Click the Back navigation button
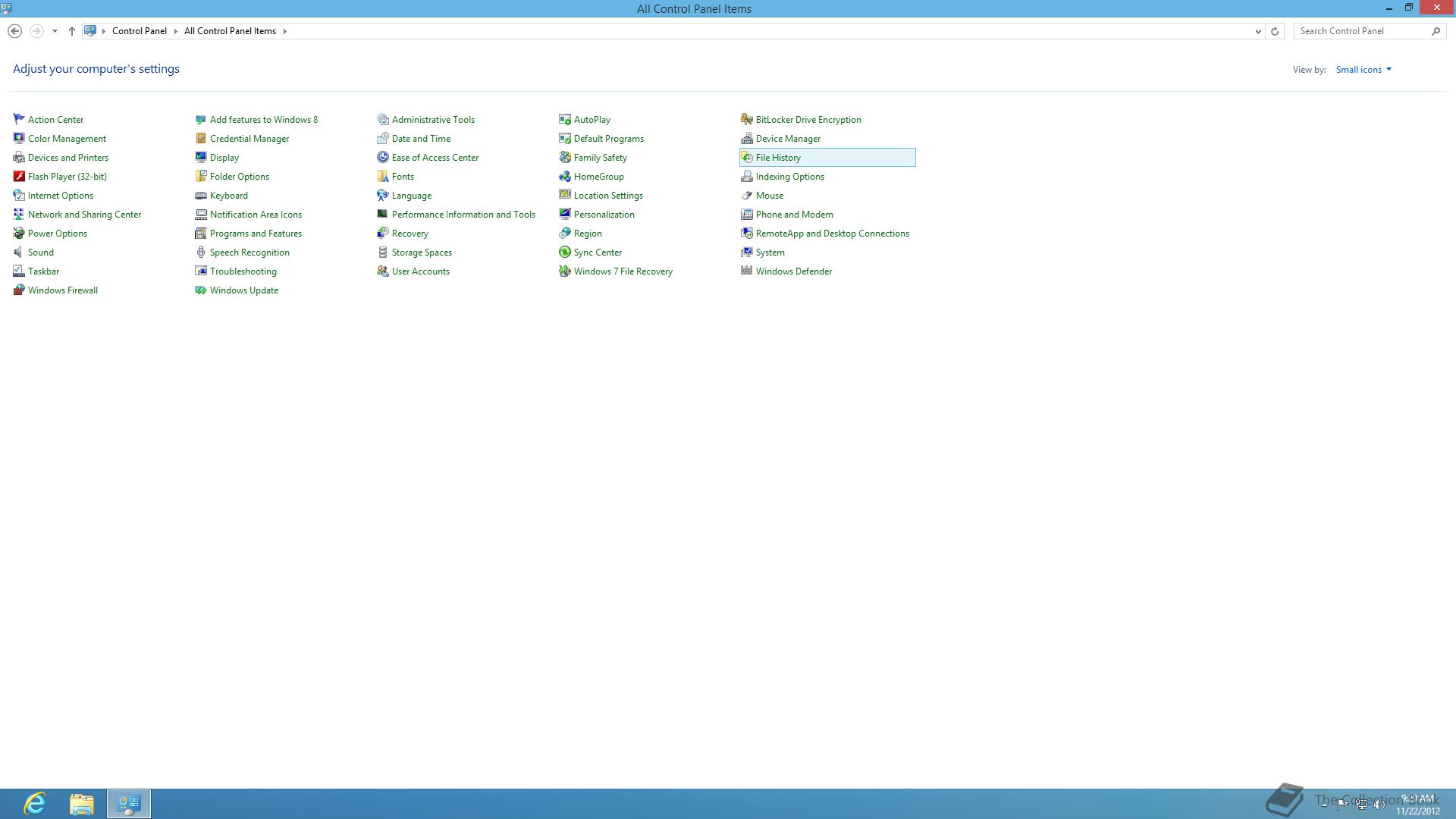The image size is (1456, 819). click(x=14, y=31)
